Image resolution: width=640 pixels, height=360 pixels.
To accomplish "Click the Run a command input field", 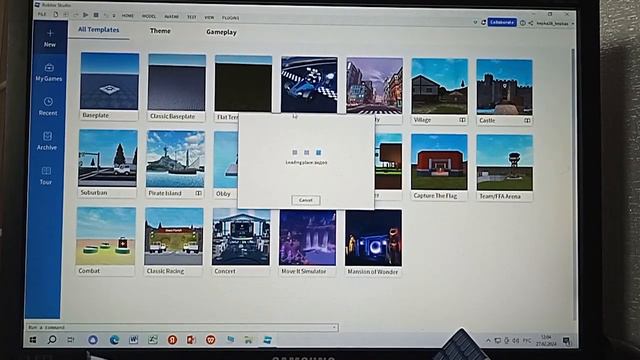I will [182, 327].
